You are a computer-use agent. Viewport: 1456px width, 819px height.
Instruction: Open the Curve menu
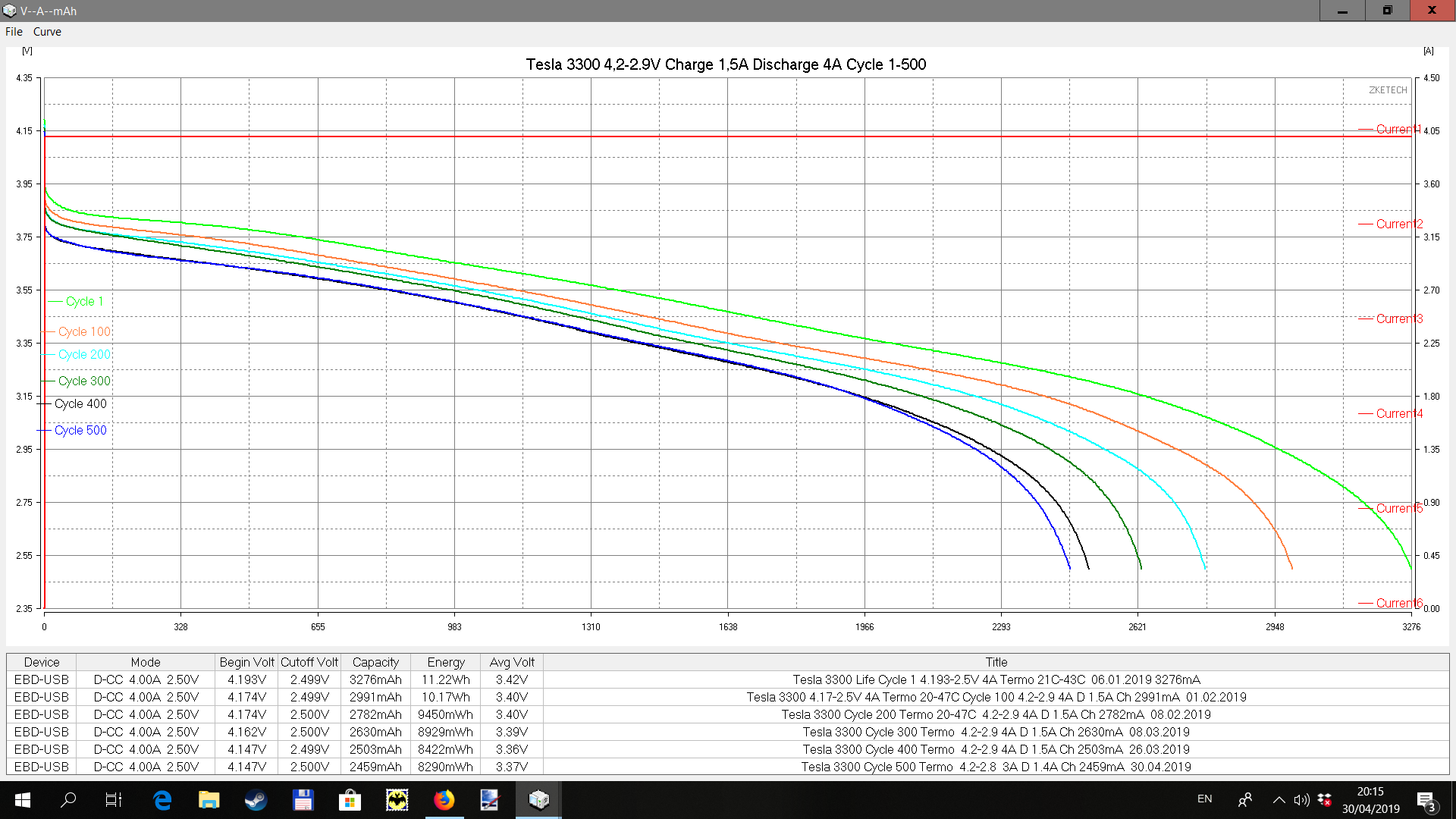(47, 32)
